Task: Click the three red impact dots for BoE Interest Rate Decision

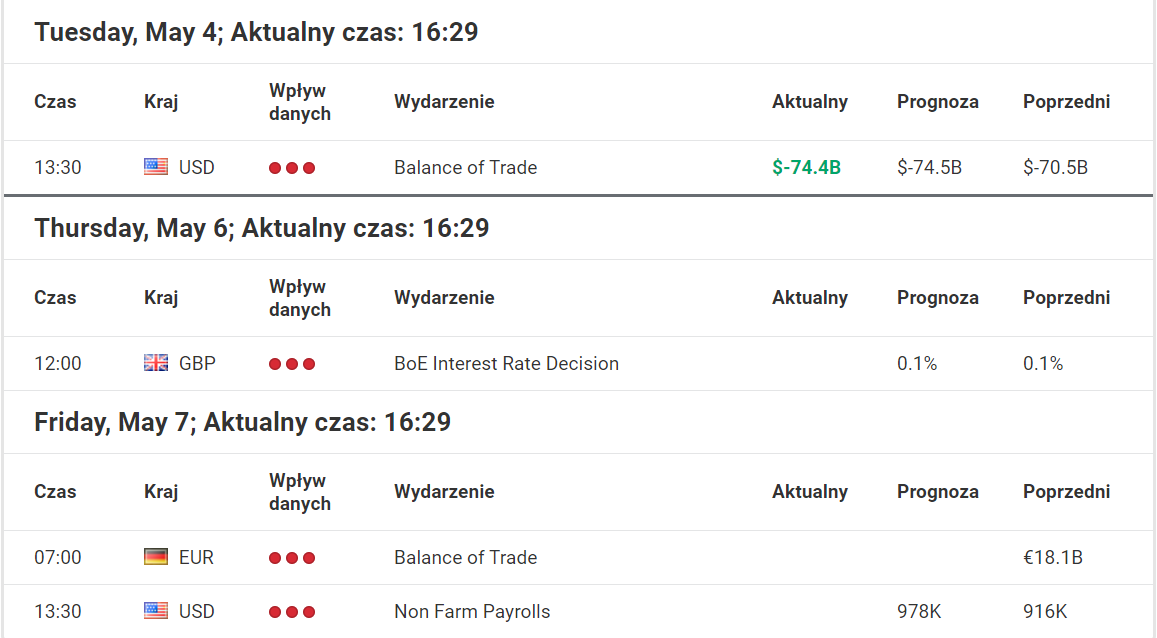Action: pyautogui.click(x=292, y=364)
